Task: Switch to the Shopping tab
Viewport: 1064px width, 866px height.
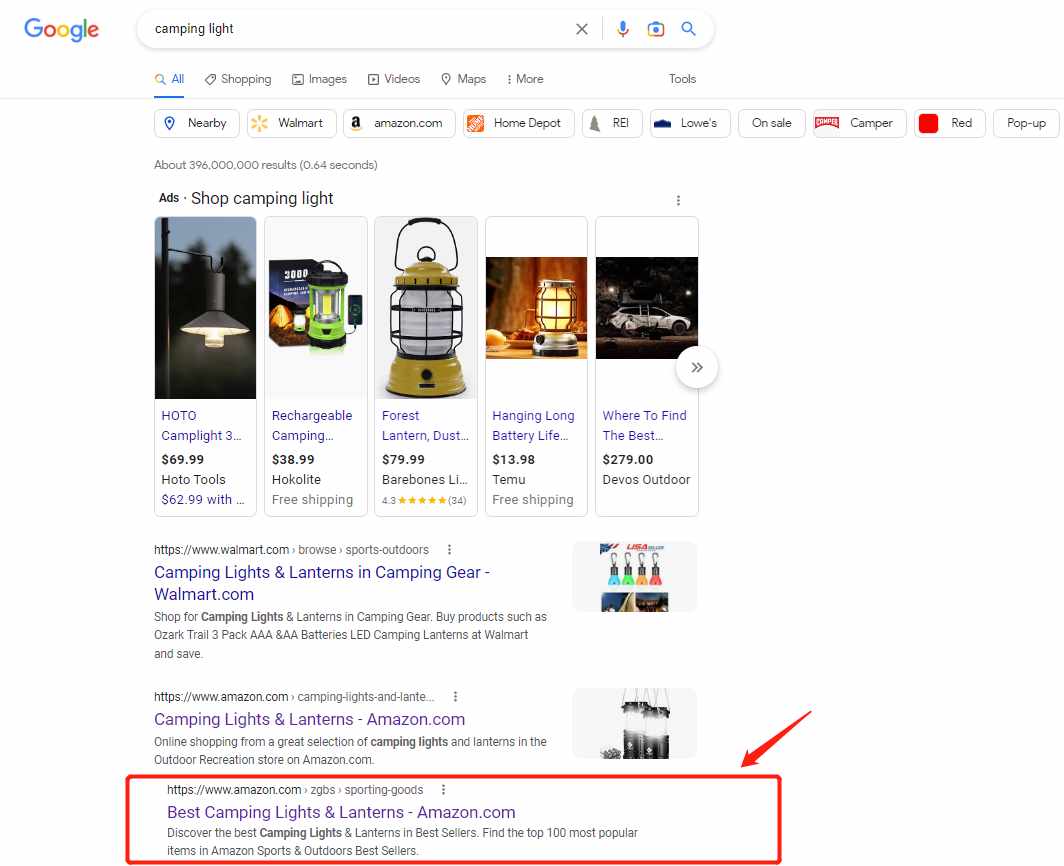Action: pos(238,79)
